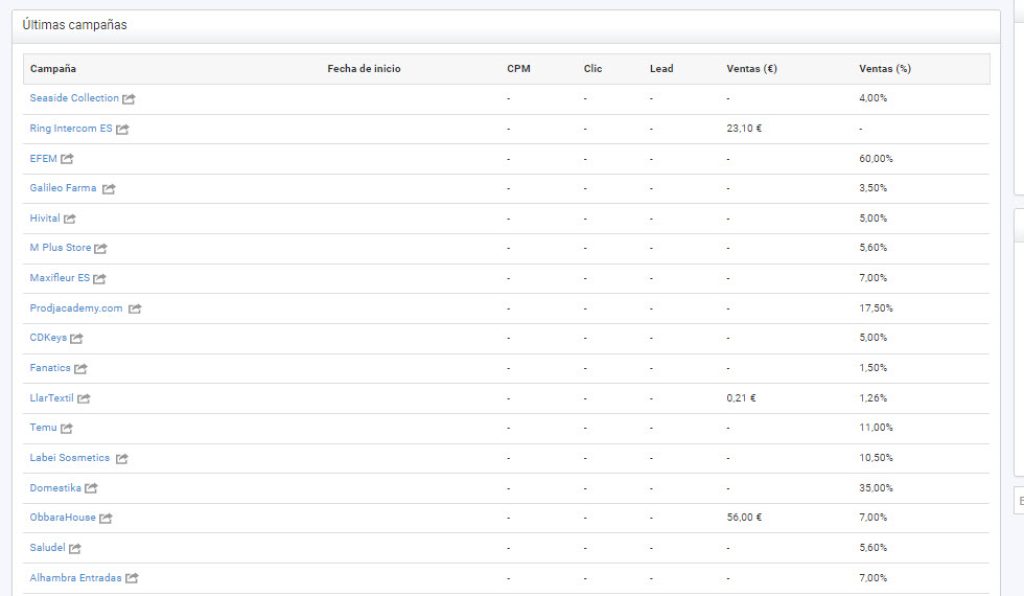Viewport: 1024px width, 596px height.
Task: Click the M Plus Store external icon
Action: coord(100,248)
